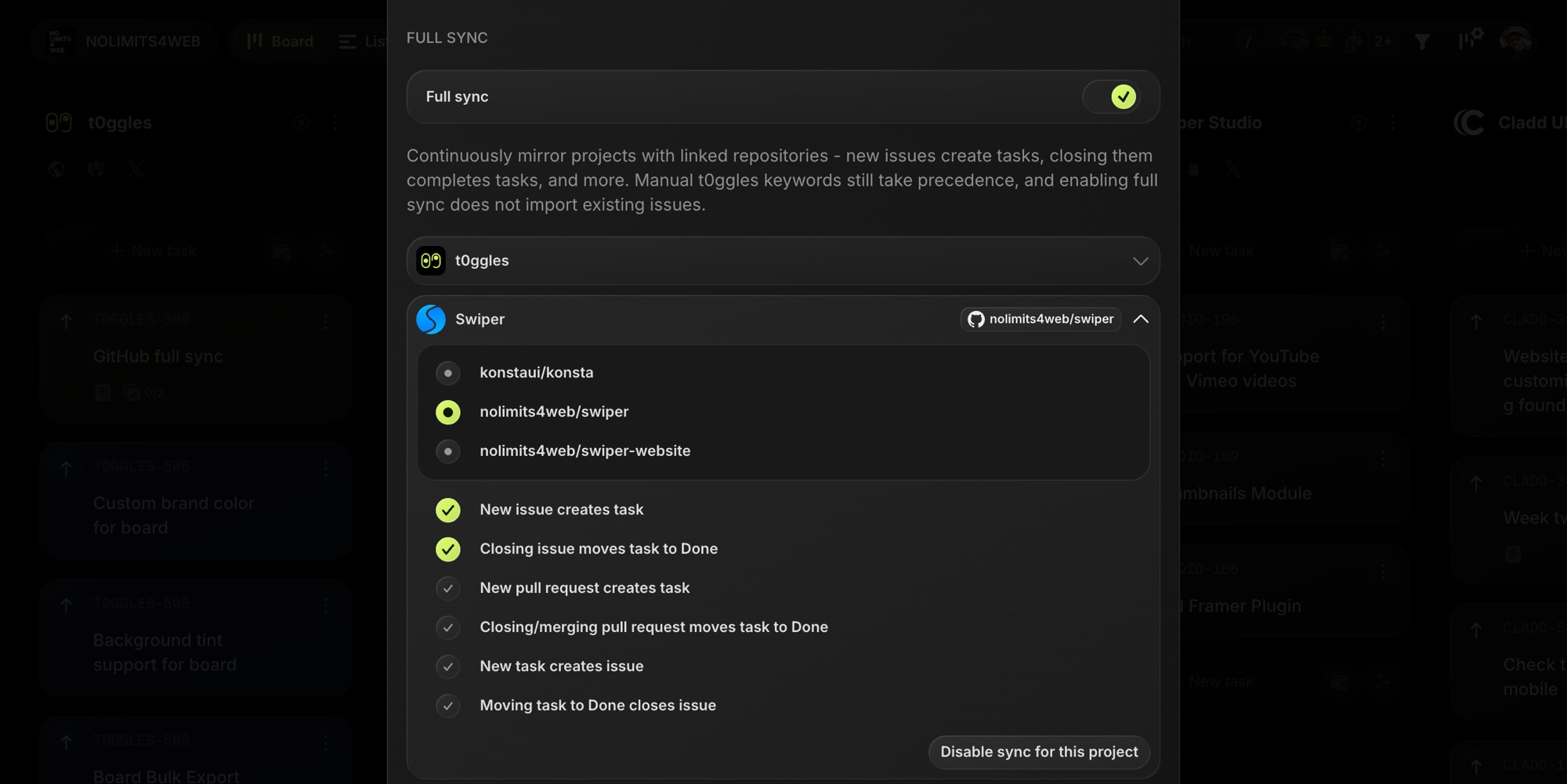This screenshot has height=784, width=1567.
Task: Click notes icon on GitHub full sync card
Action: pos(103,393)
